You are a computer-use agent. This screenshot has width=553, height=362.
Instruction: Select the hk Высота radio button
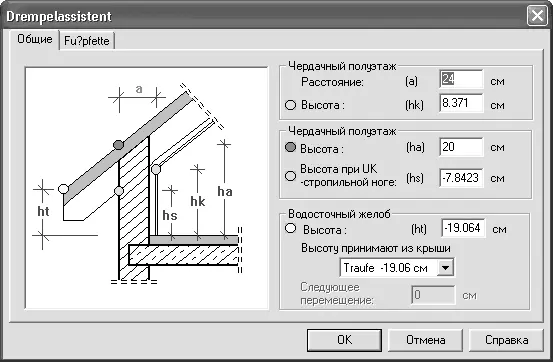[x=290, y=105]
